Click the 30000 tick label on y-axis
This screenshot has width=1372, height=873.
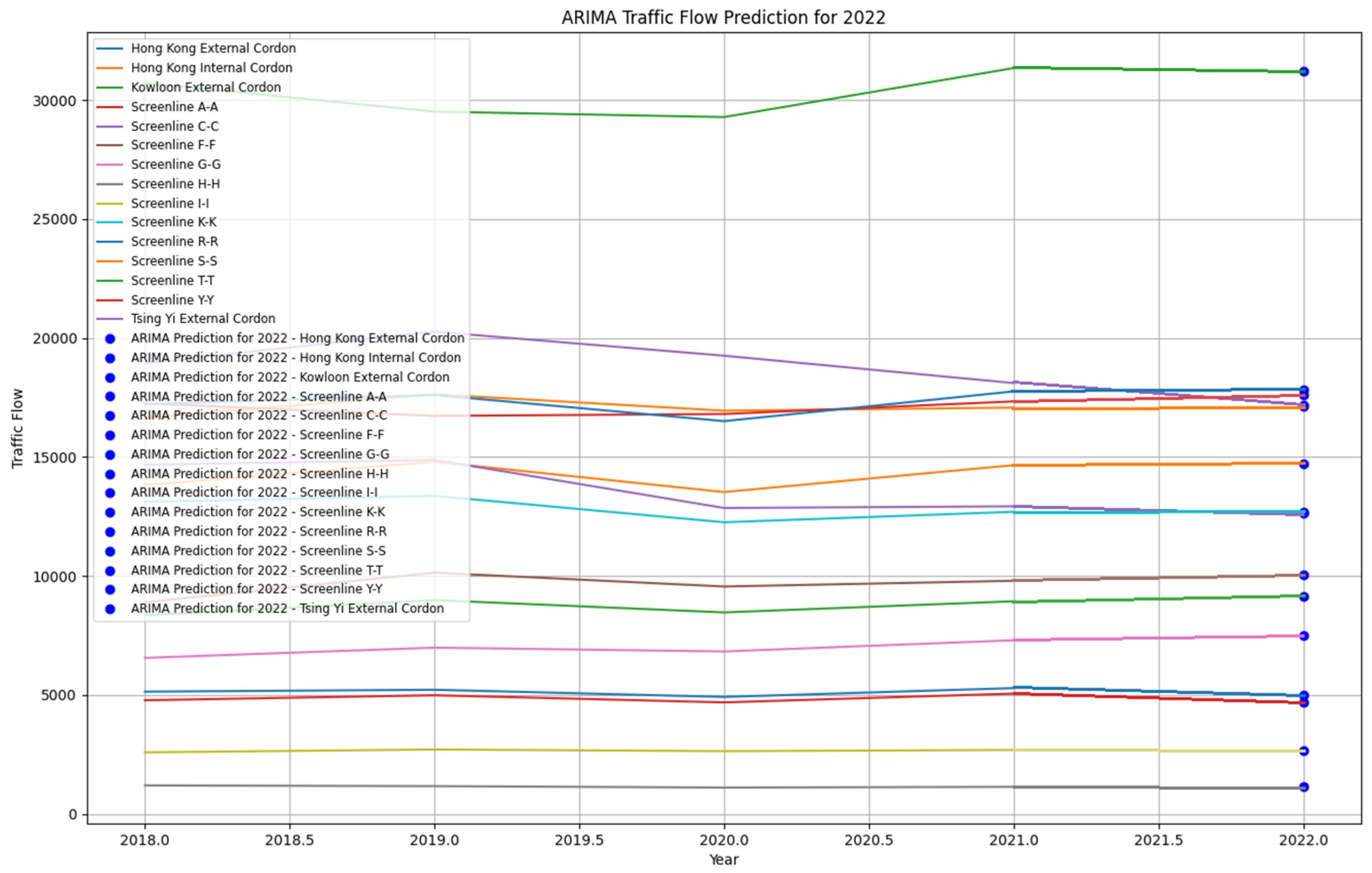(x=54, y=101)
